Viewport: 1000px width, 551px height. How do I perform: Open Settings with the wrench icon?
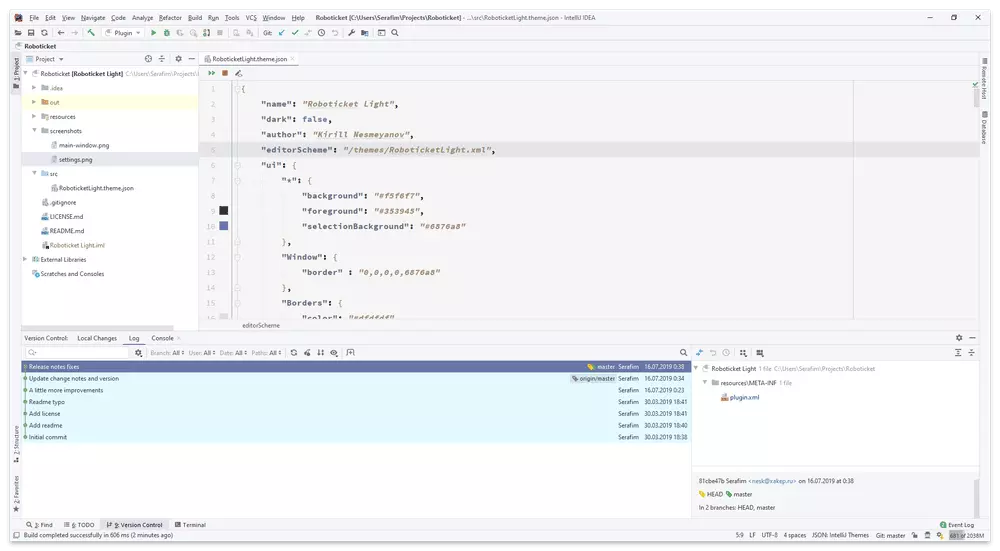pyautogui.click(x=351, y=33)
